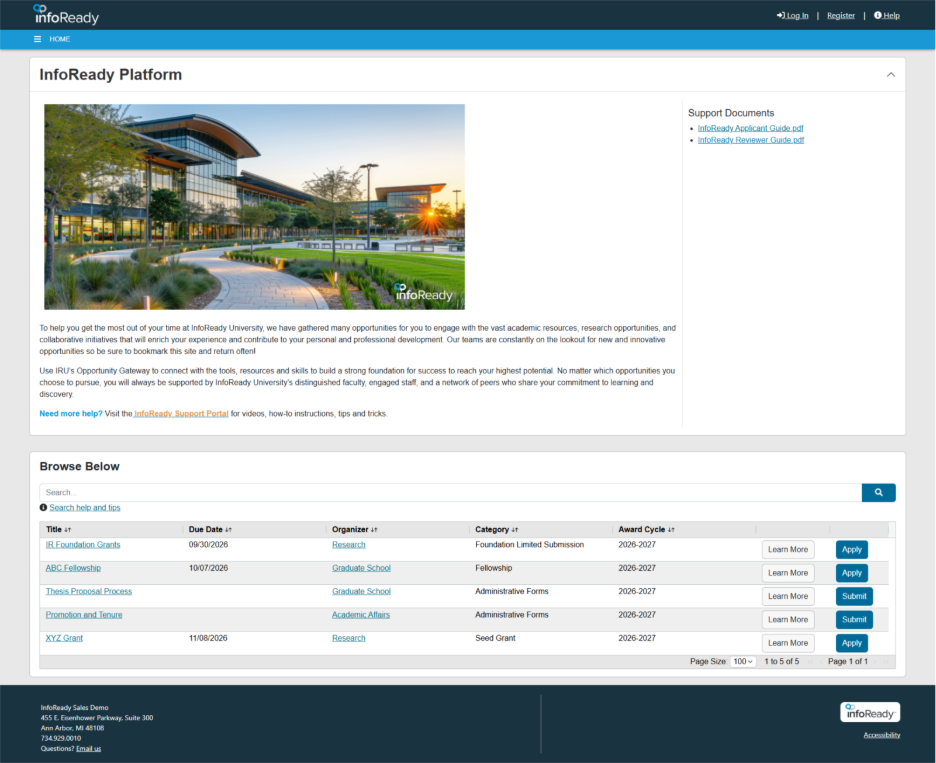Open the navigation hamburger menu
Viewport: 936px width, 763px height.
(x=36, y=38)
